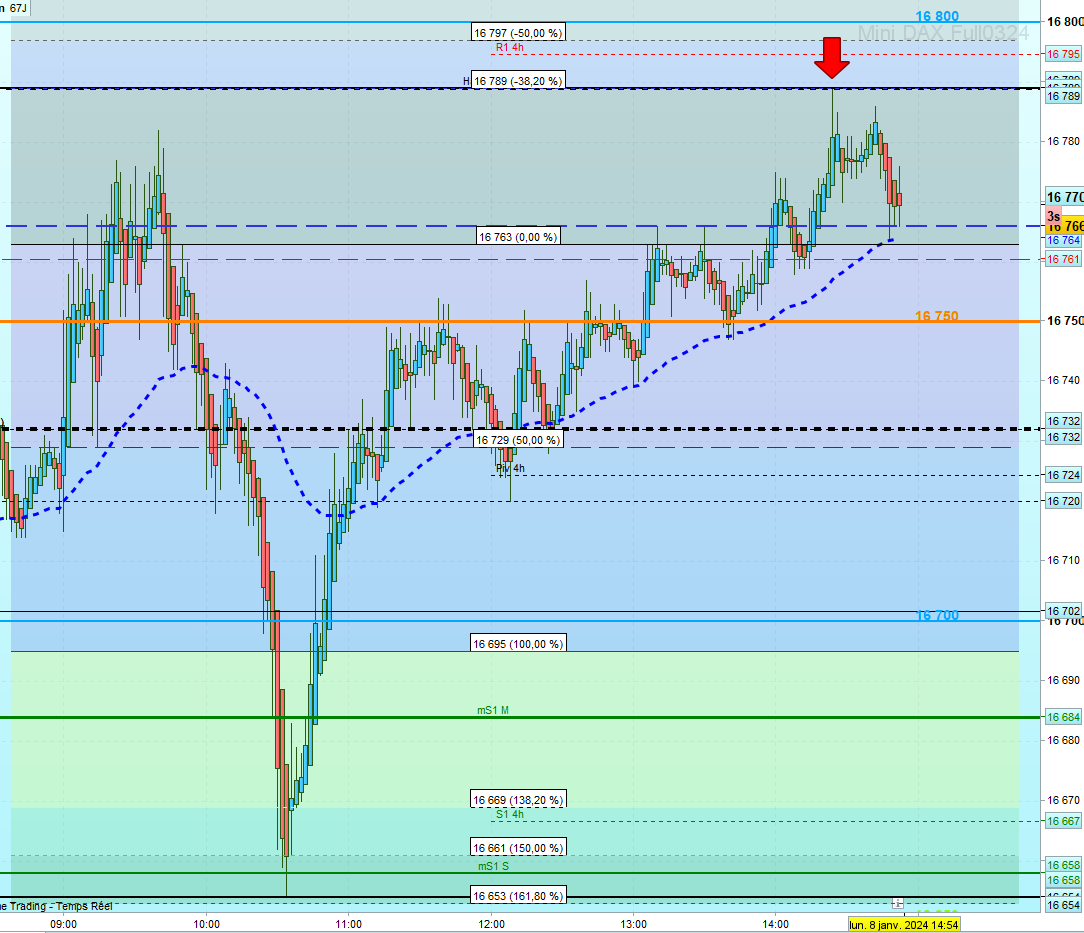
Task: Click the 16 780 value on price axis
Action: pos(1063,141)
